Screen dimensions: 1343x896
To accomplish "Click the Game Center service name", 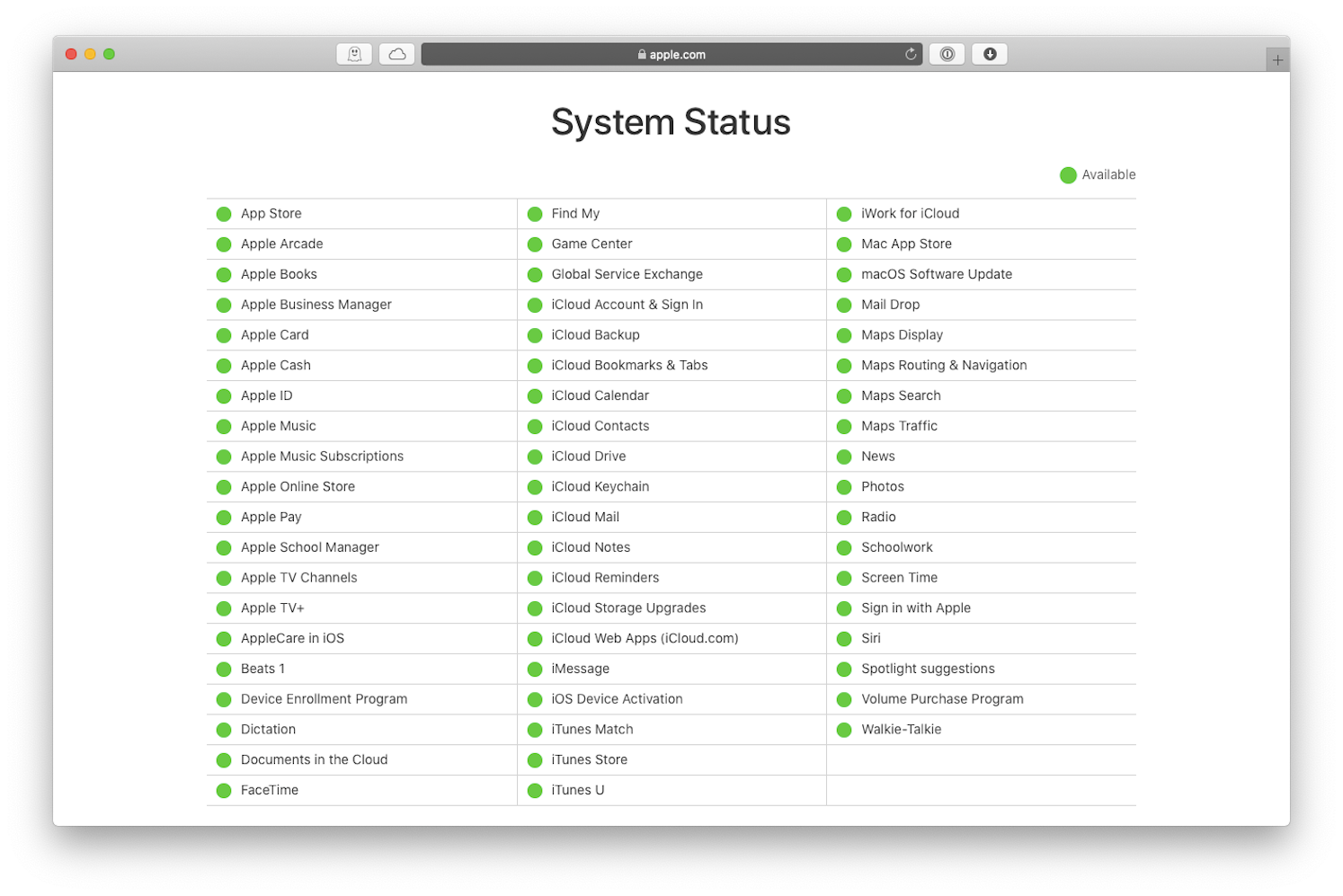I will point(591,244).
